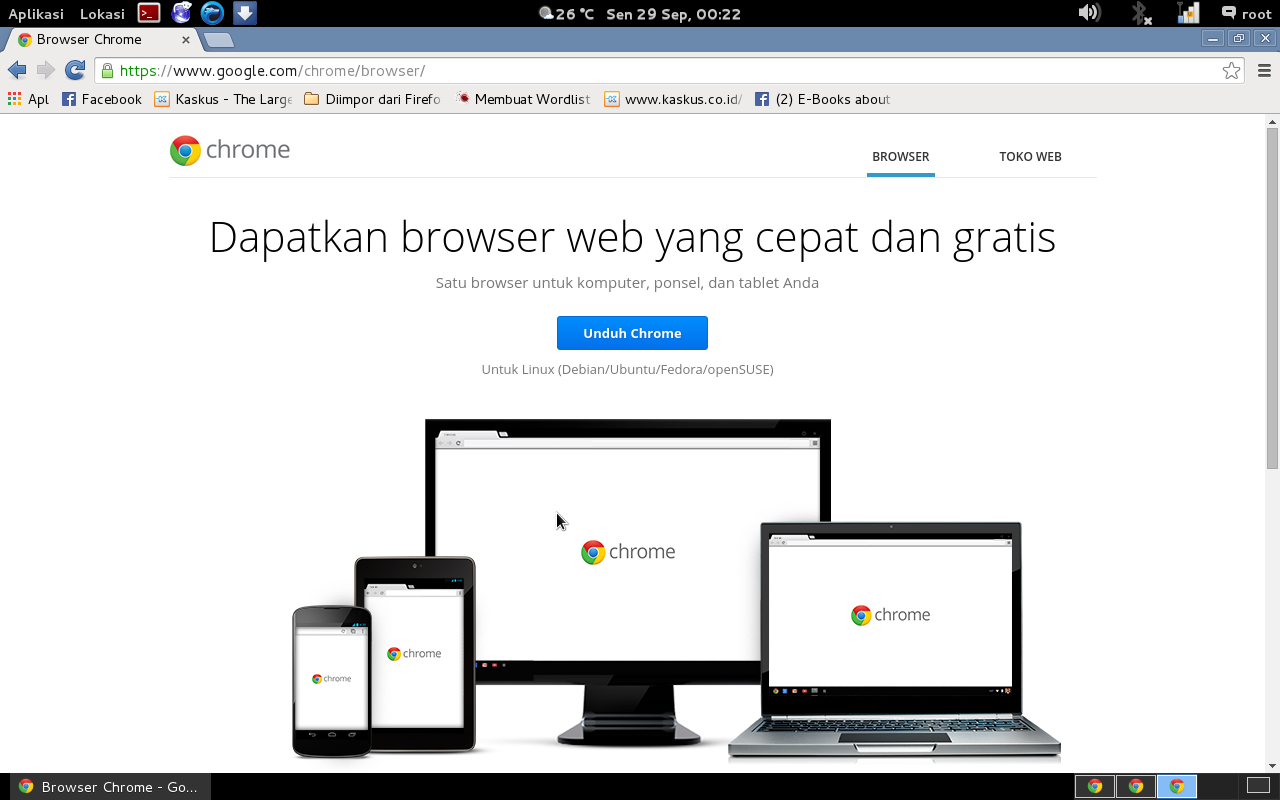Screen dimensions: 1280x800
Task: Click the terminal icon in the top panel
Action: tap(147, 13)
